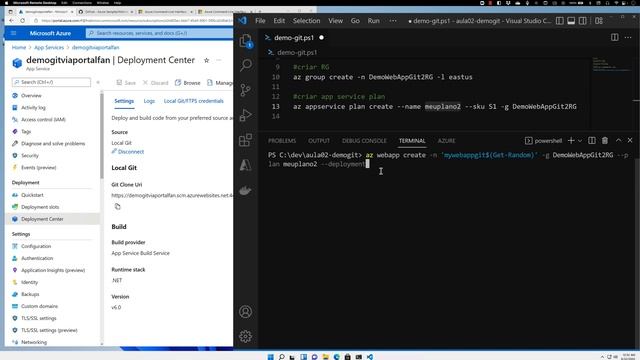
Task: Open the File menu
Action: (260, 21)
